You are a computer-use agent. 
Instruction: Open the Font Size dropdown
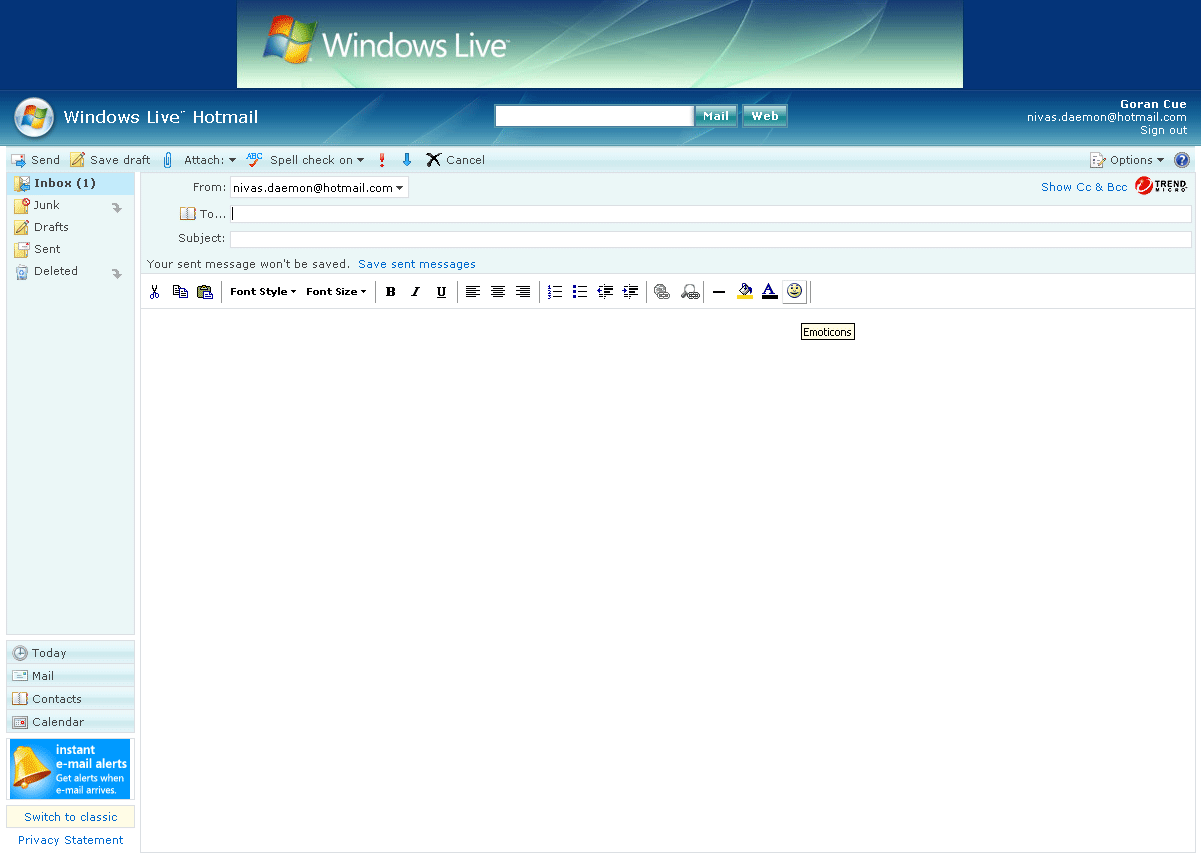pos(336,292)
